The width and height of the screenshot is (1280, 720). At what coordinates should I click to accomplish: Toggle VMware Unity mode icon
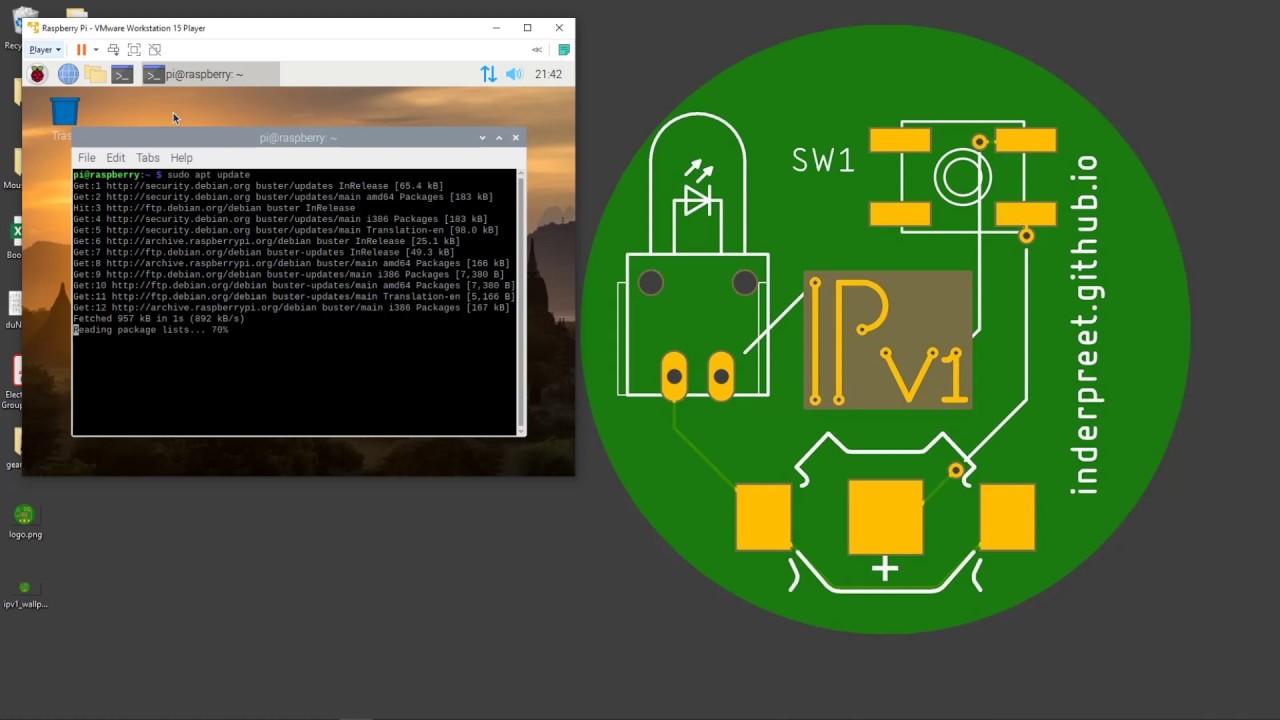pos(155,49)
